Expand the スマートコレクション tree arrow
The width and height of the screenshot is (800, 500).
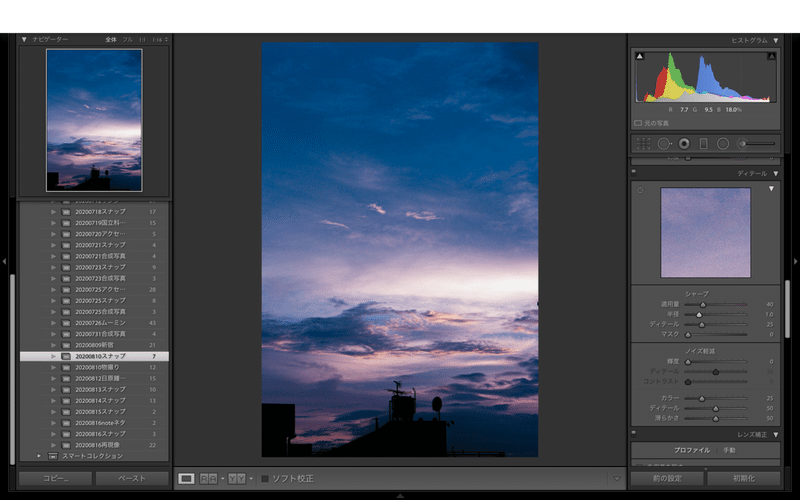point(39,456)
